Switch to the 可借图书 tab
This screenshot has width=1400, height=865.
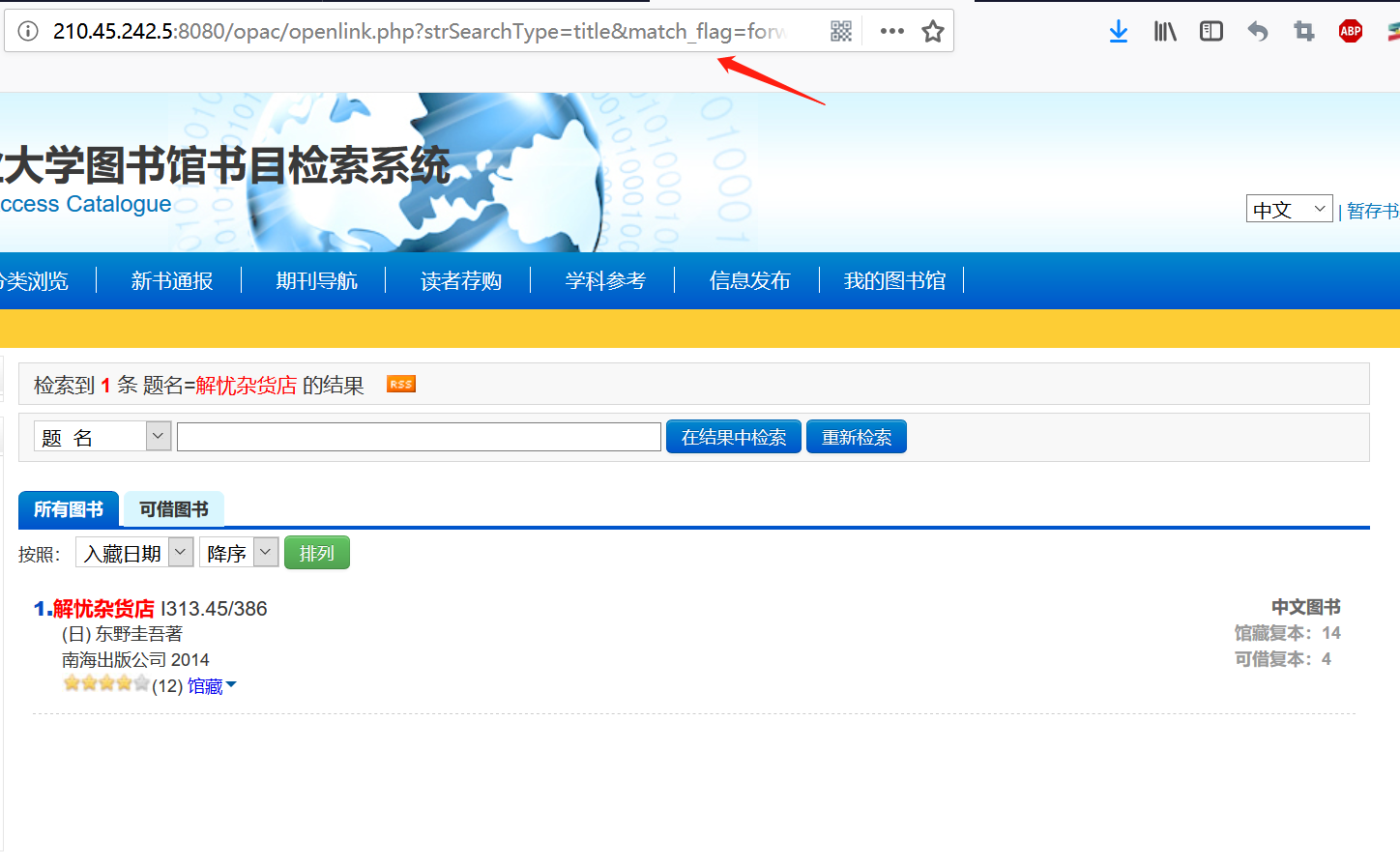173,508
